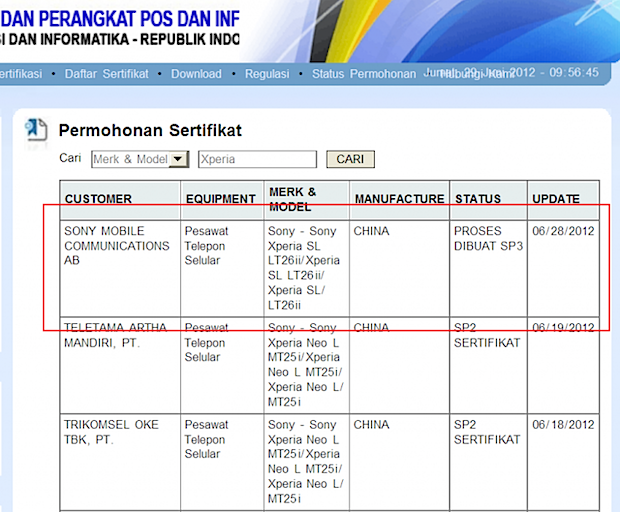Screen dimensions: 620x512
Task: Select Download from the navigation bar
Action: click(x=196, y=73)
